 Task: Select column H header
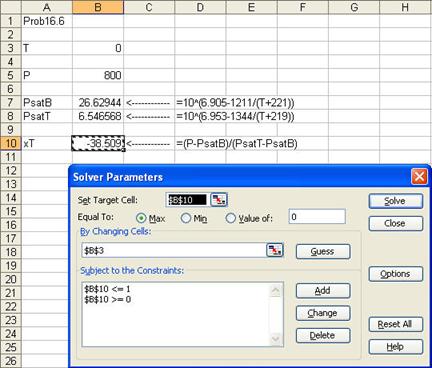pos(405,7)
